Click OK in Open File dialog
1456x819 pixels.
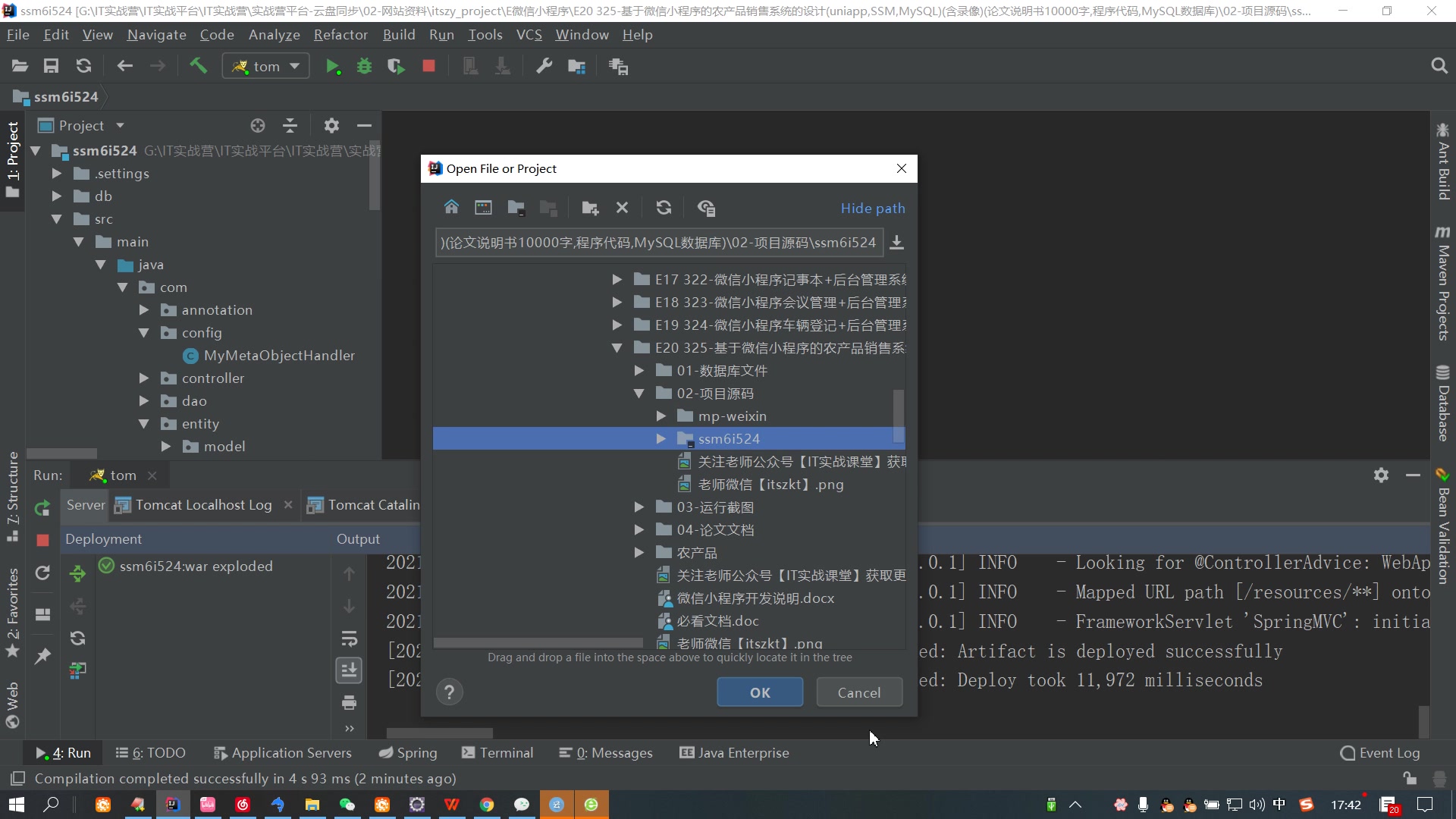click(760, 692)
